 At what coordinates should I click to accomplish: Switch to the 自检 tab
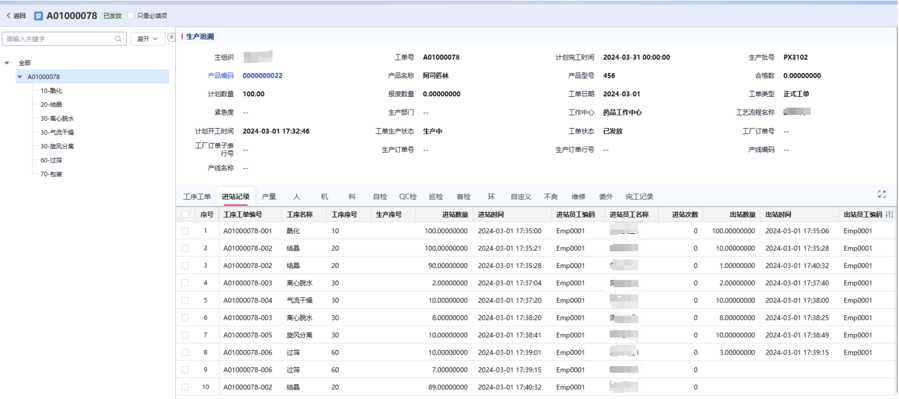pos(380,197)
